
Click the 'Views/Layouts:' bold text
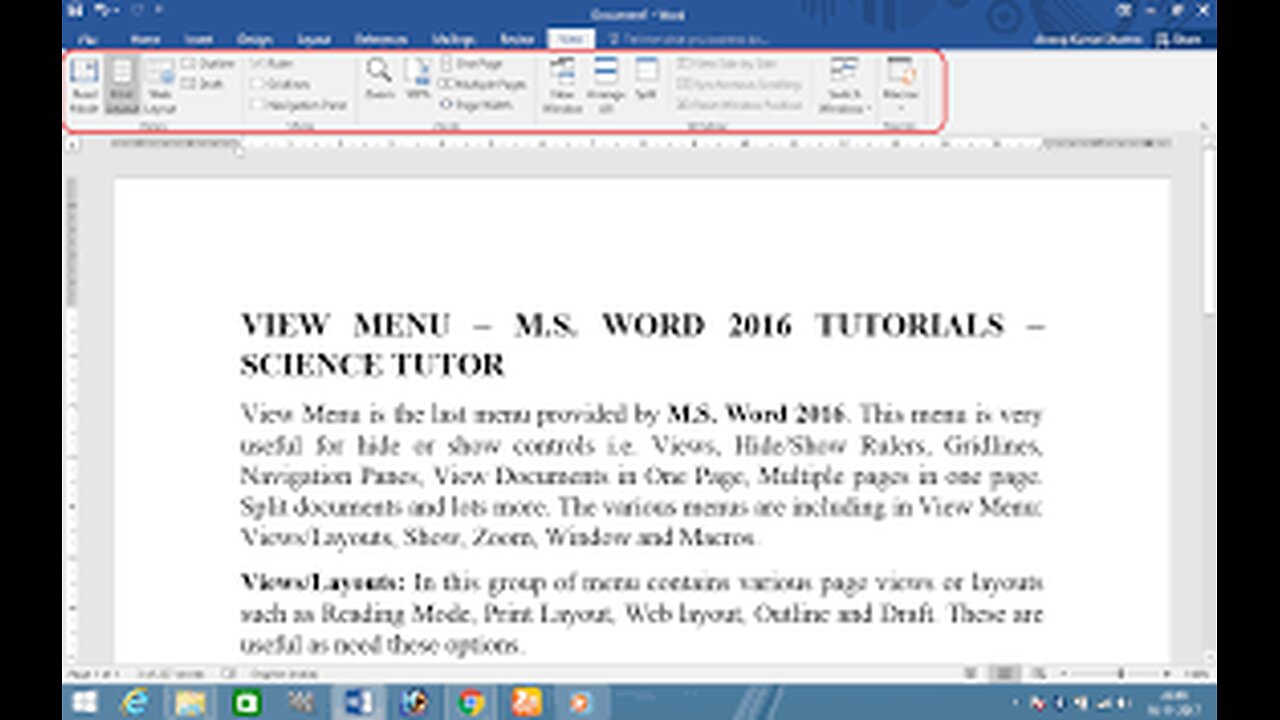tap(323, 582)
